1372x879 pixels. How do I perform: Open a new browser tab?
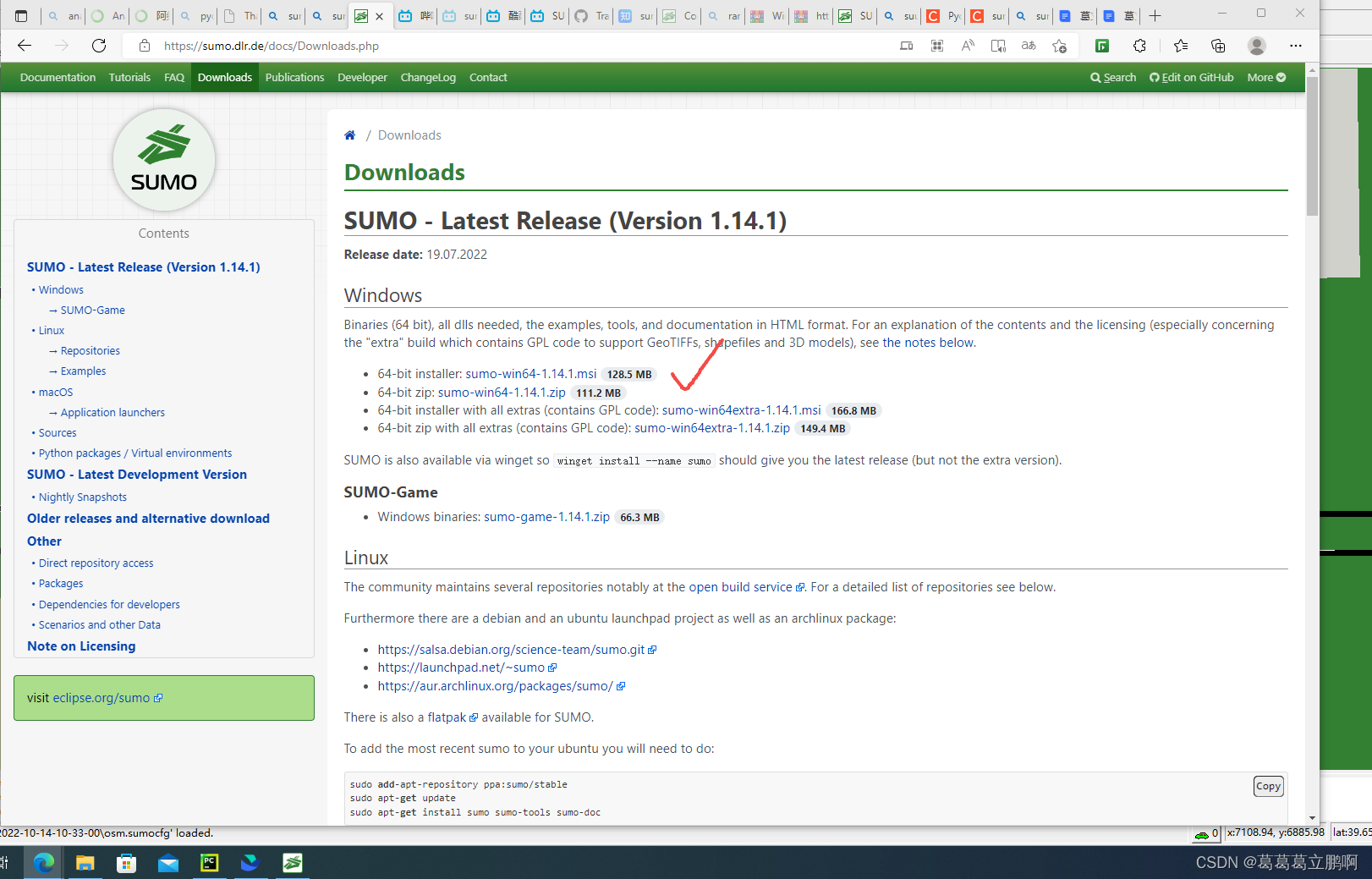click(1155, 16)
